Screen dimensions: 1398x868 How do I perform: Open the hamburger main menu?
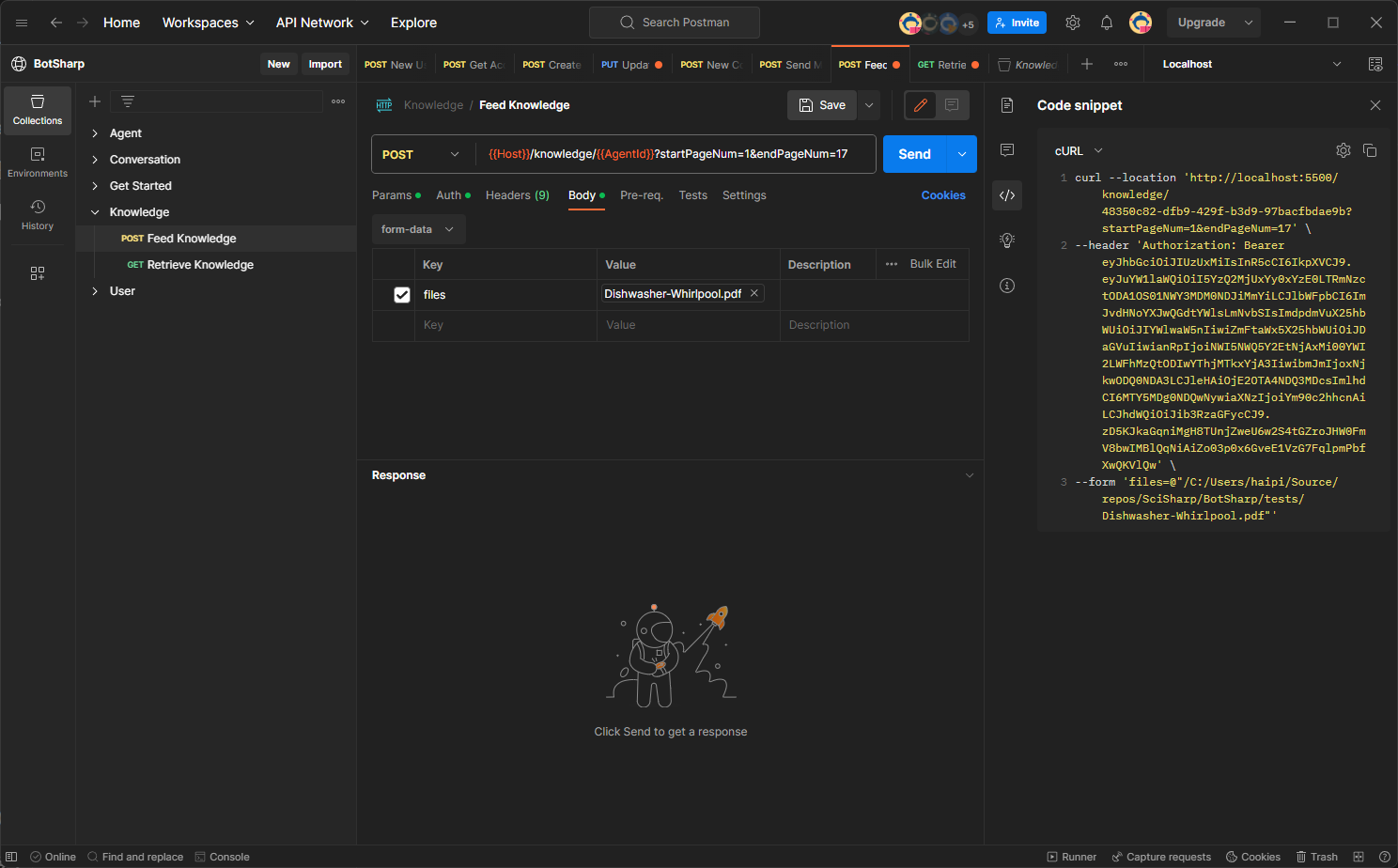(x=22, y=23)
